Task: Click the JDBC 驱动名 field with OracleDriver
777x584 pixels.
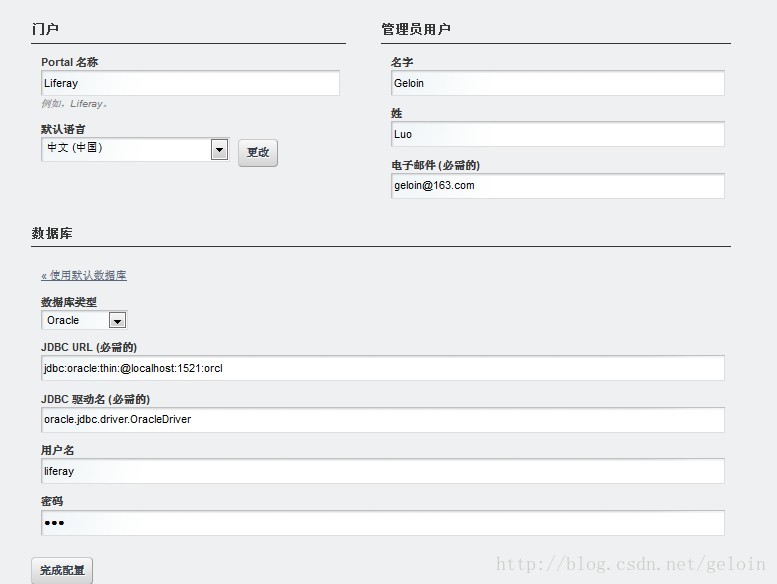Action: [x=383, y=420]
